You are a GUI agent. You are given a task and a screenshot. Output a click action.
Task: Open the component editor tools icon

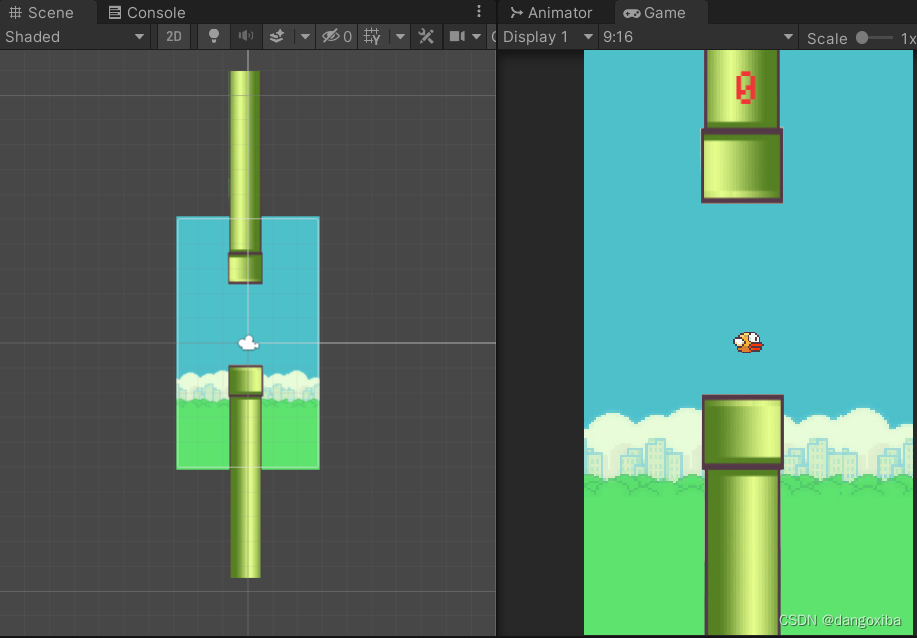click(426, 37)
